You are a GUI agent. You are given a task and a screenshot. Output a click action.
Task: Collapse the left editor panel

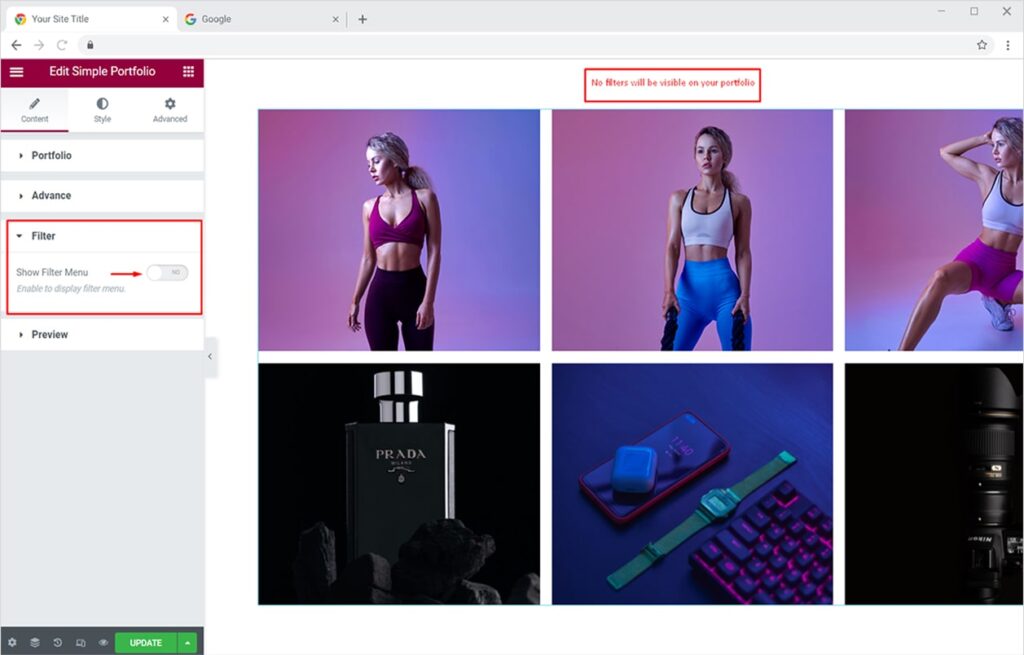(x=210, y=357)
